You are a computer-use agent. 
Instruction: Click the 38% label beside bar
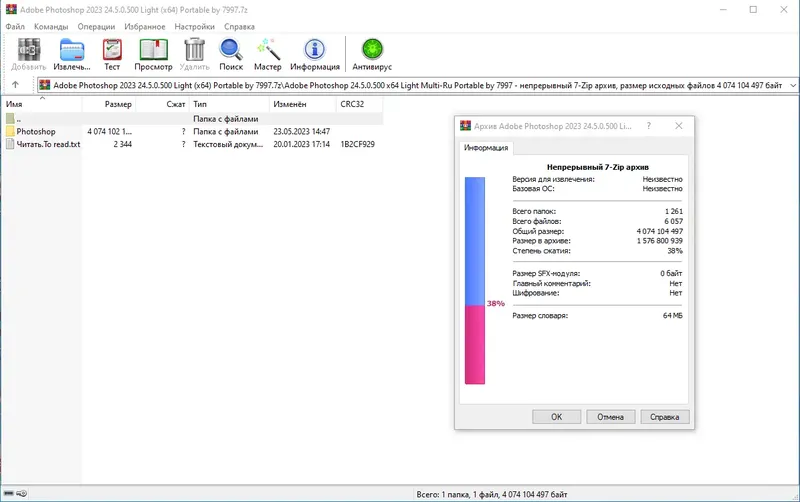click(495, 303)
